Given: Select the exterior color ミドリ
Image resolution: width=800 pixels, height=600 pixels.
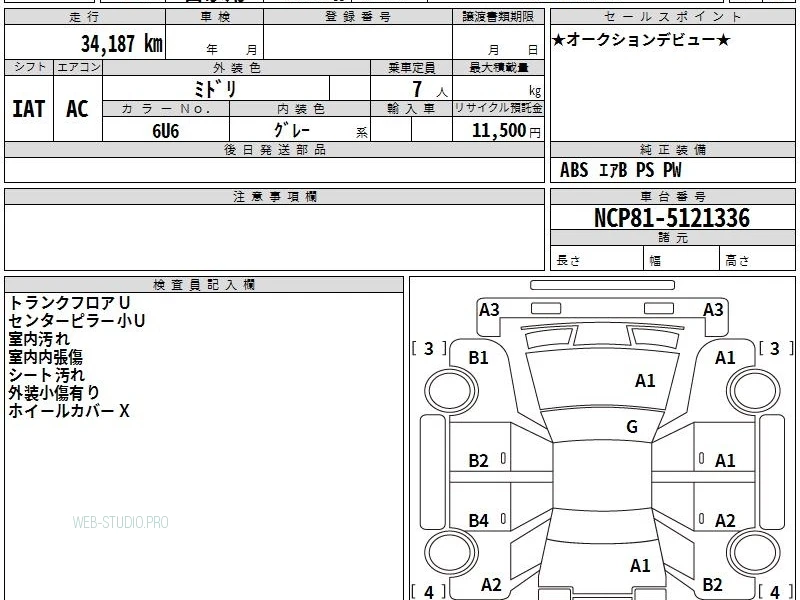Looking at the screenshot, I should point(215,89).
